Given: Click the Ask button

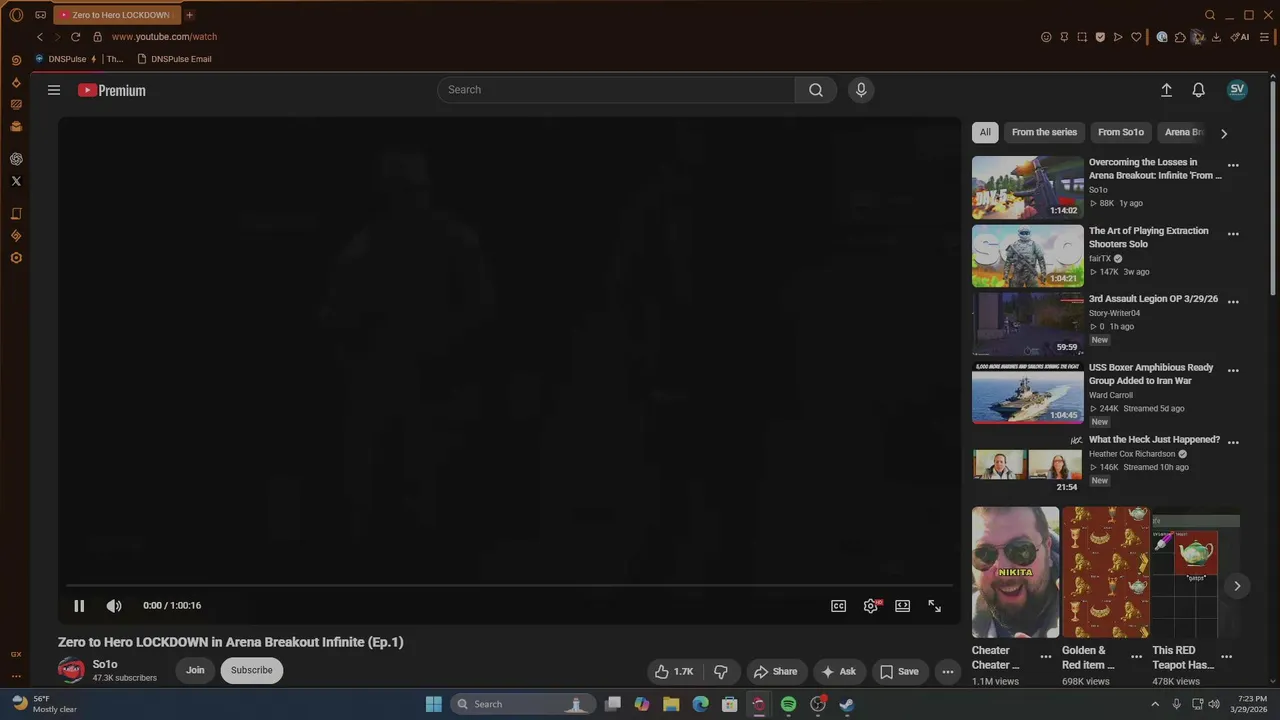Looking at the screenshot, I should pyautogui.click(x=838, y=671).
